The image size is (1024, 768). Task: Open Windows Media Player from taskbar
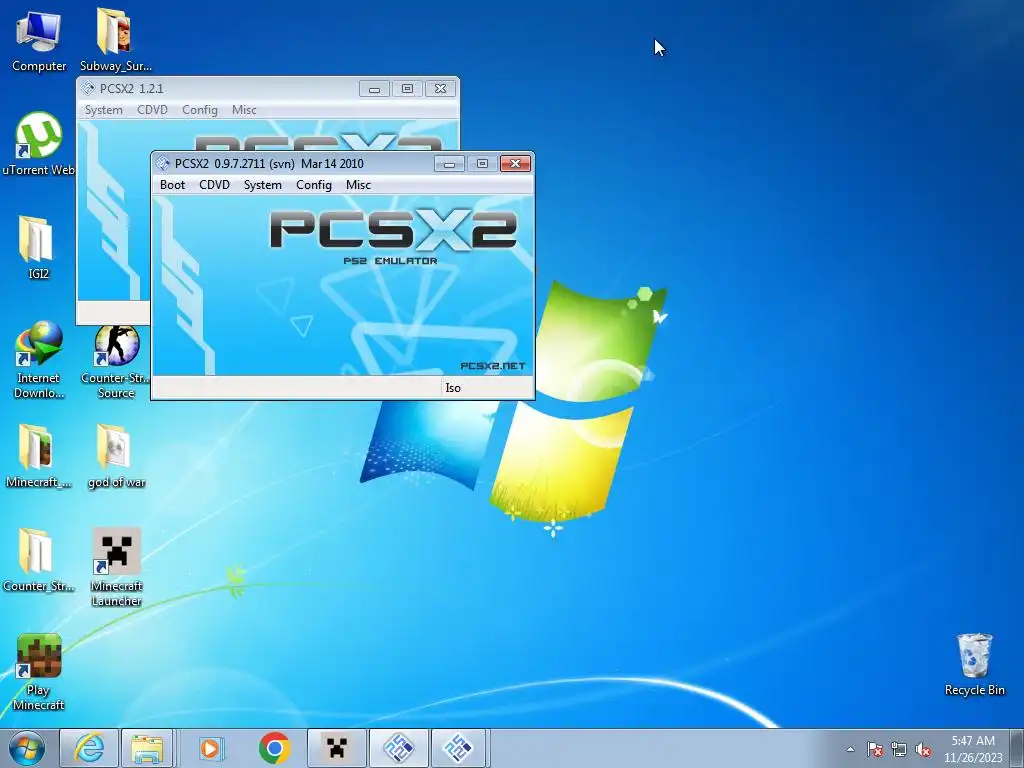[x=210, y=748]
